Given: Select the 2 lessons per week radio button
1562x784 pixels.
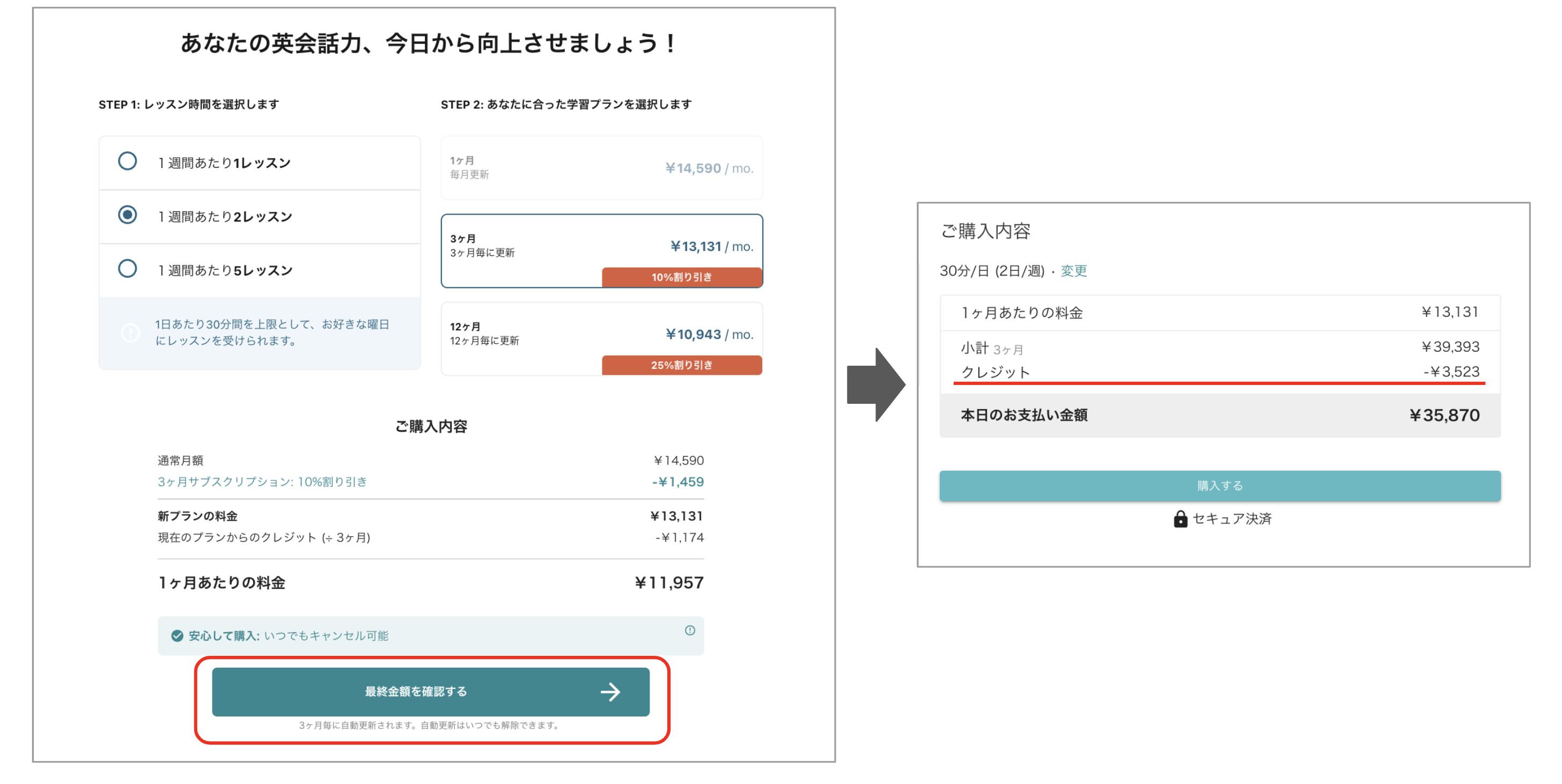Looking at the screenshot, I should coord(127,215).
